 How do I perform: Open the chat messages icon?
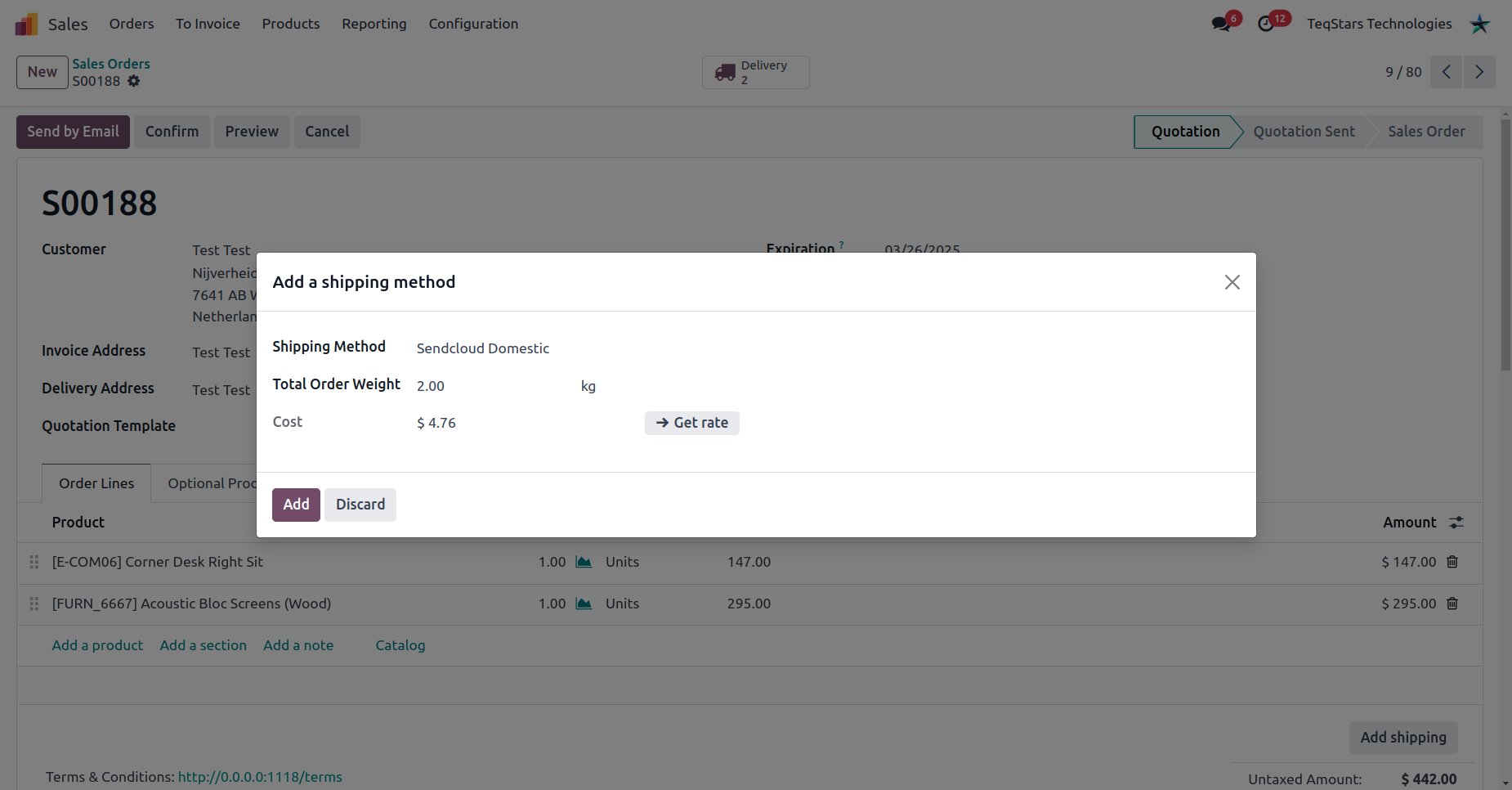pos(1221,24)
